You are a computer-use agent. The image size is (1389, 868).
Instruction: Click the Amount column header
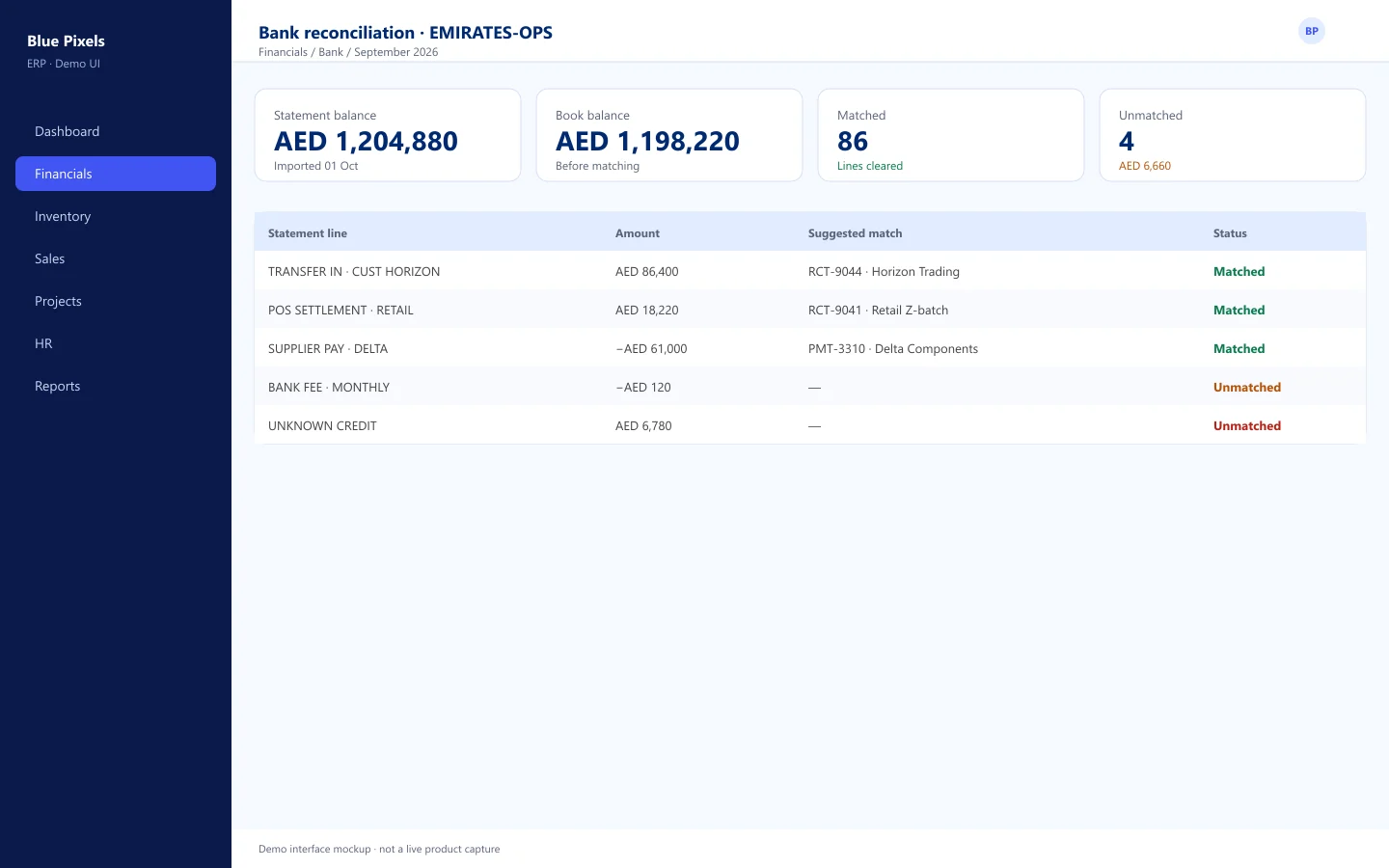pos(638,233)
